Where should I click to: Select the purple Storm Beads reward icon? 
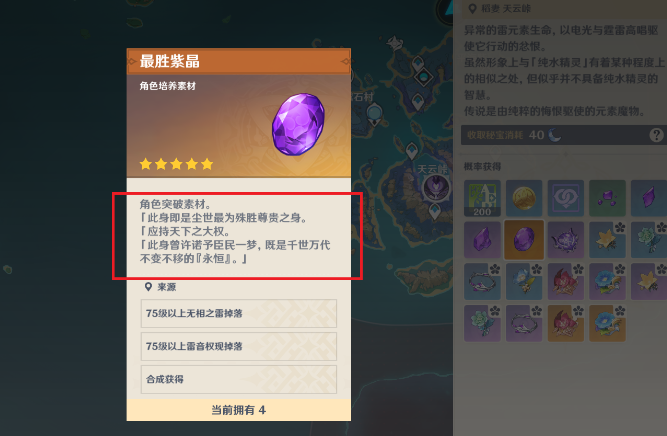pos(565,240)
